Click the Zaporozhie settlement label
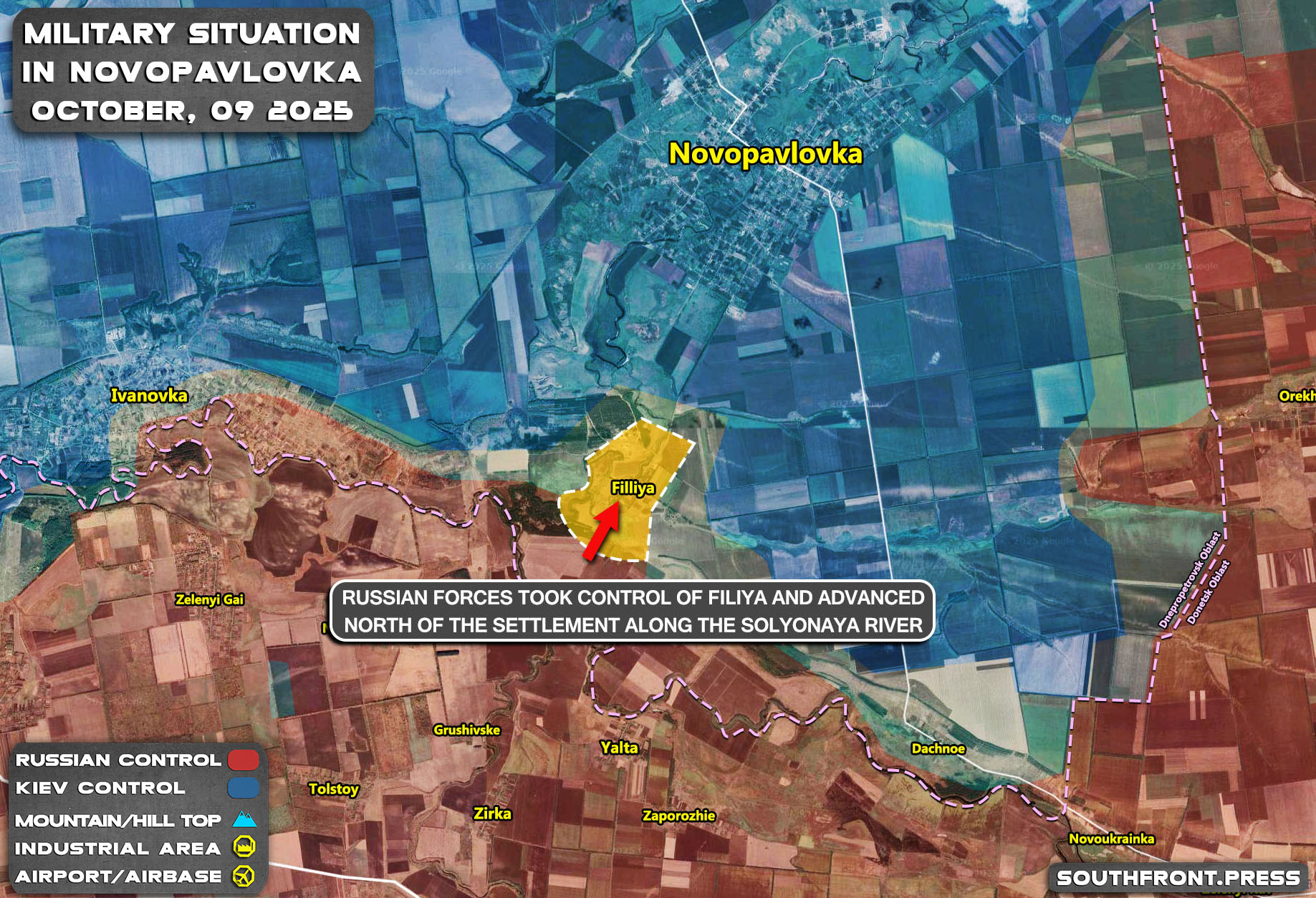Viewport: 1316px width, 898px height. 678,816
